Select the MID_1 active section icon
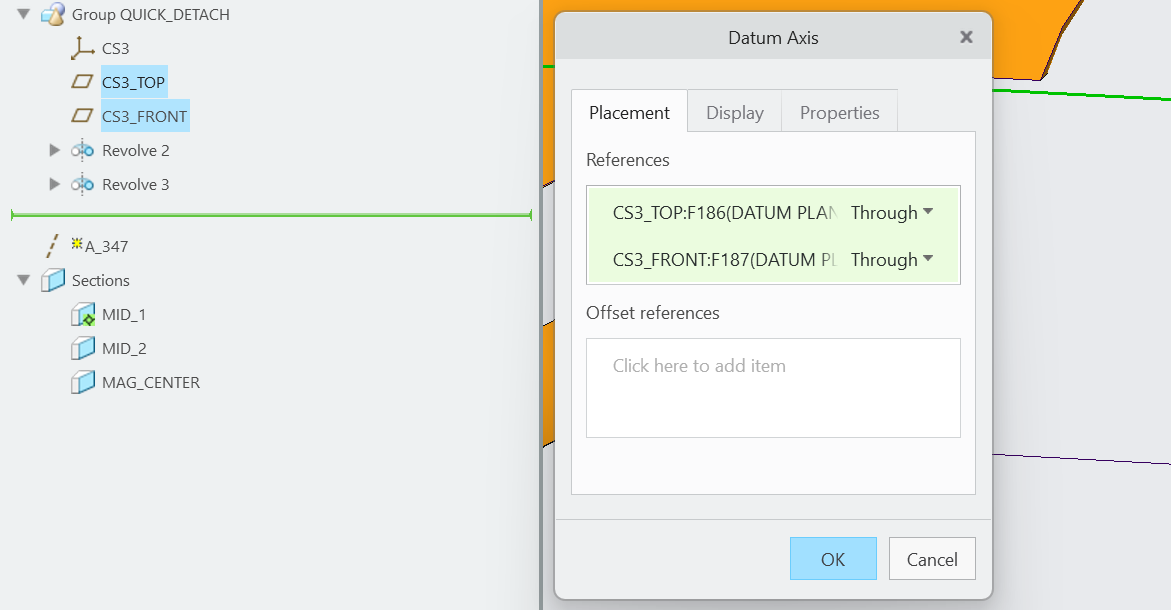 coord(81,314)
